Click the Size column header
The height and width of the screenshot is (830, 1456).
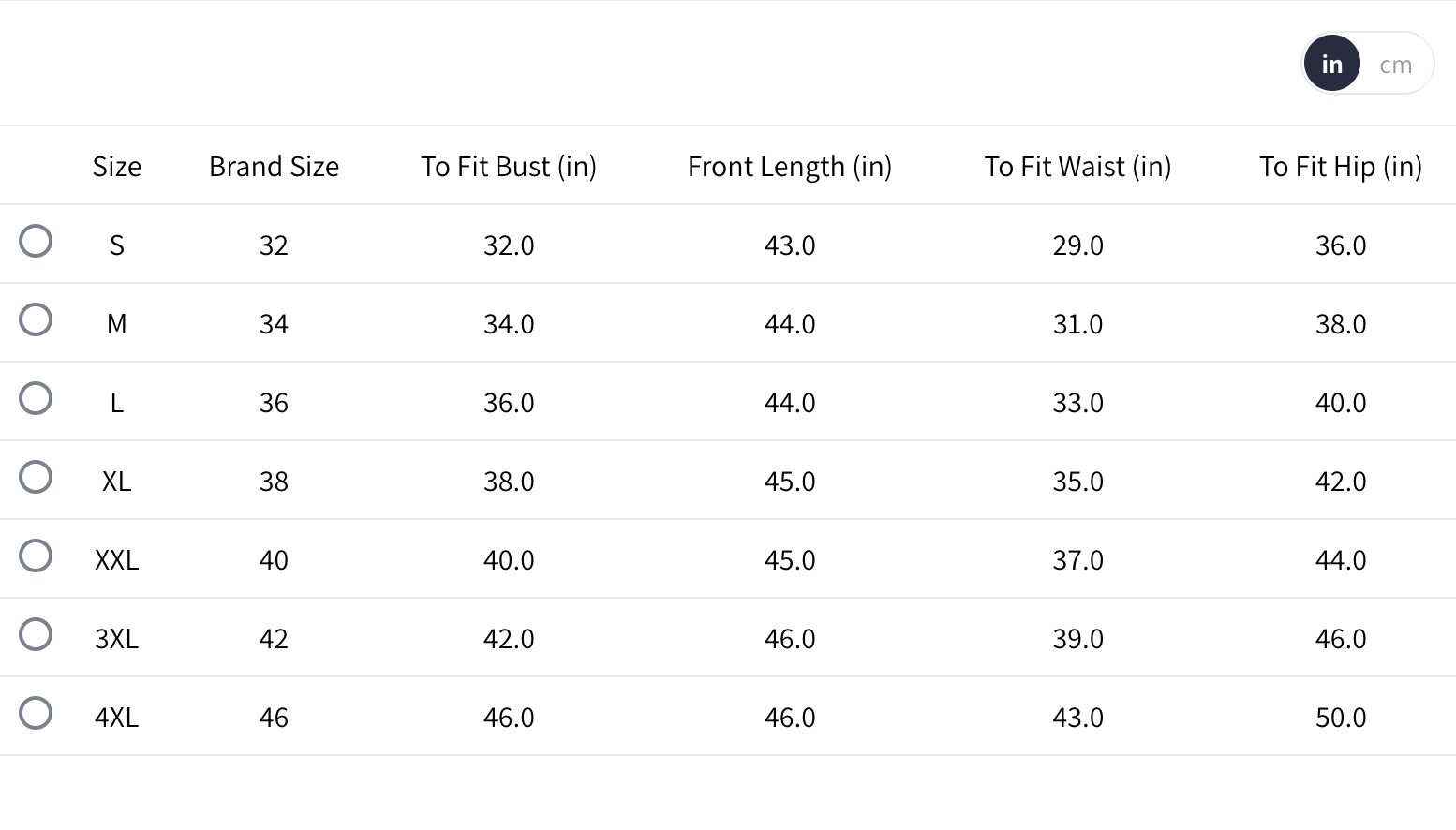click(x=117, y=167)
